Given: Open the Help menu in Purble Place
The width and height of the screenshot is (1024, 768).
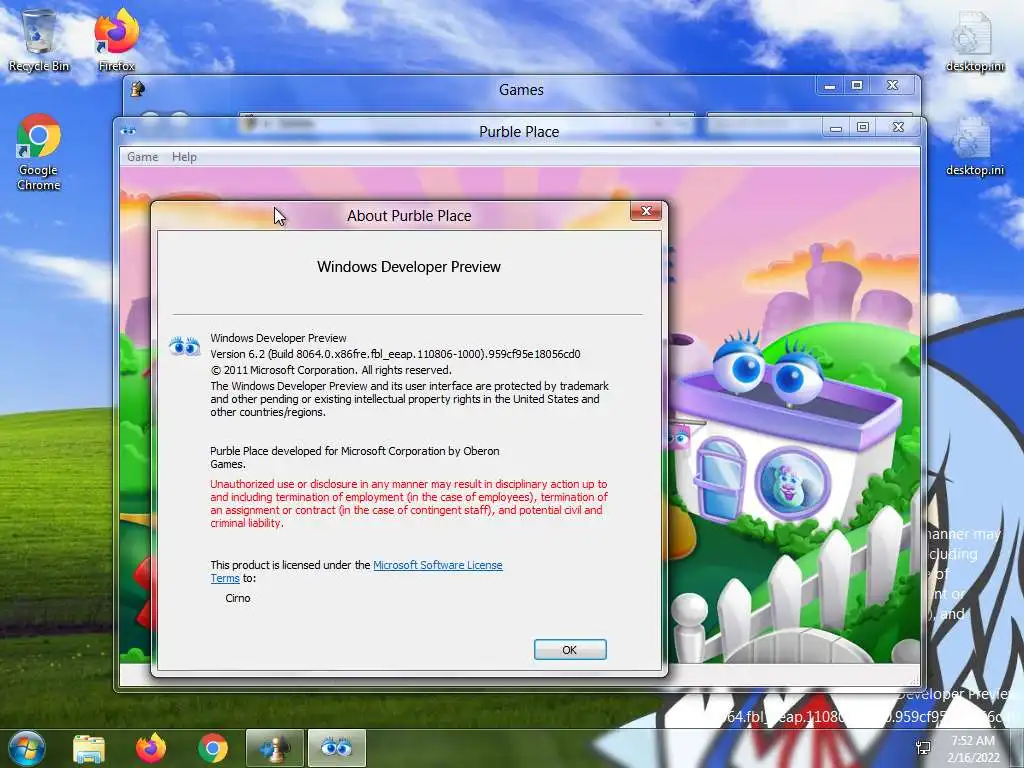Looking at the screenshot, I should (x=184, y=157).
